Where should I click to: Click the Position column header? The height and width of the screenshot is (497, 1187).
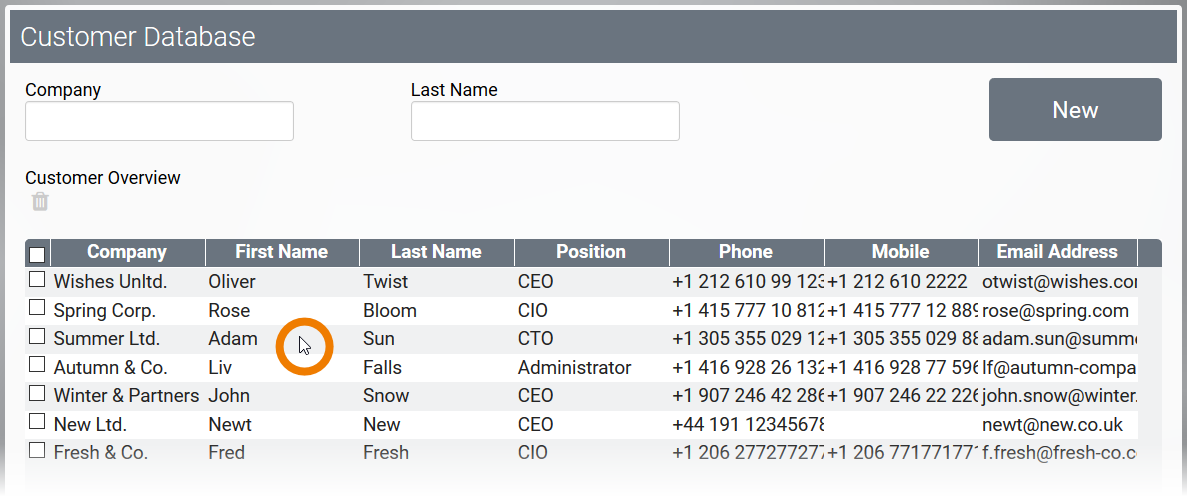pyautogui.click(x=591, y=252)
